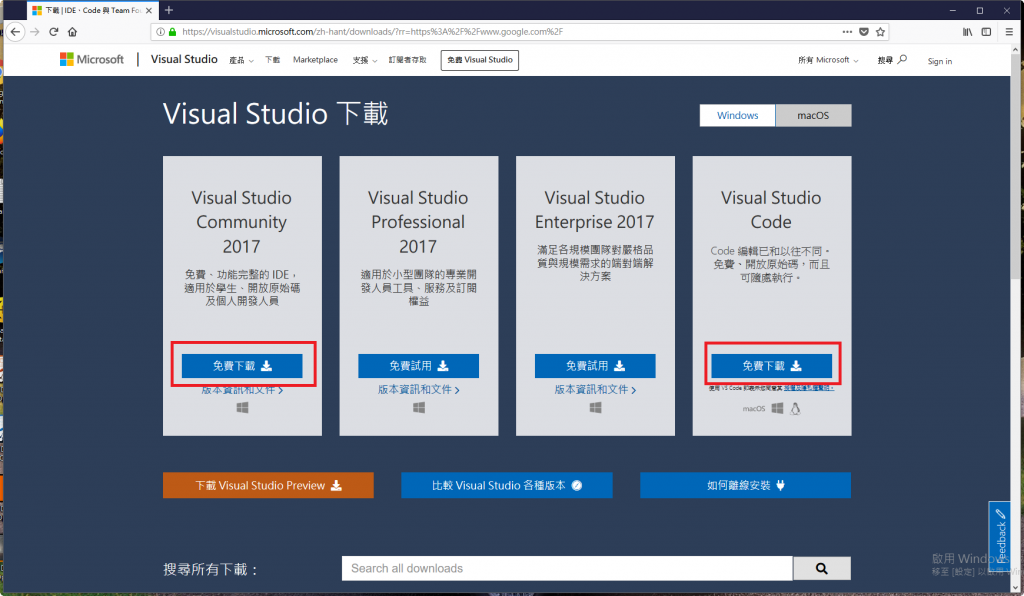The height and width of the screenshot is (596, 1024).
Task: Reload the page with the refresh icon
Action: pos(54,31)
